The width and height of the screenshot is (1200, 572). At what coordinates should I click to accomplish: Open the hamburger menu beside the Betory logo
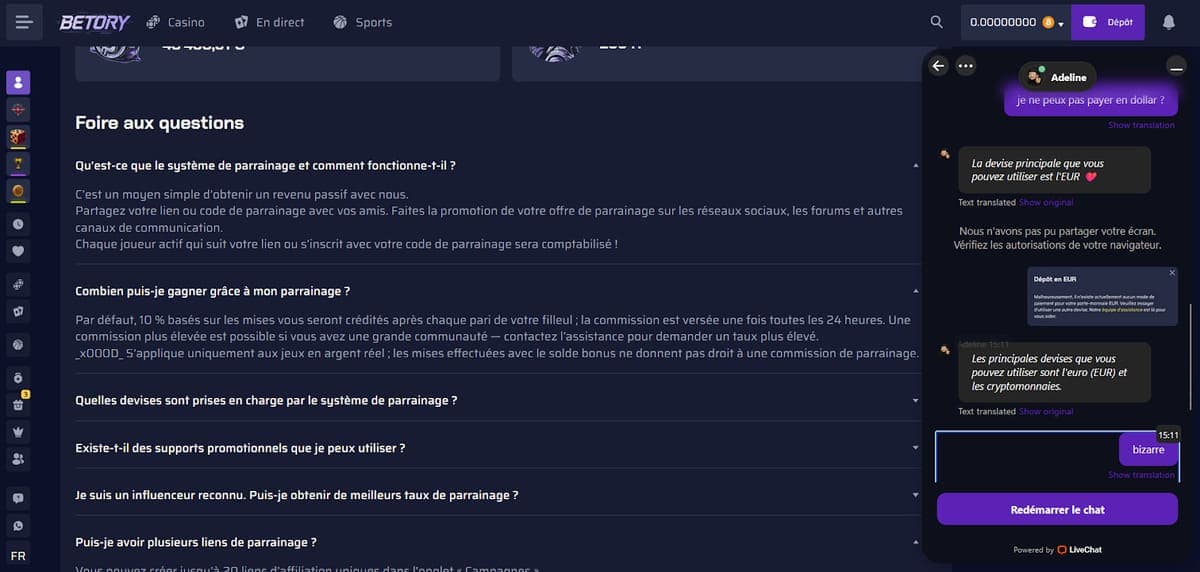(25, 22)
